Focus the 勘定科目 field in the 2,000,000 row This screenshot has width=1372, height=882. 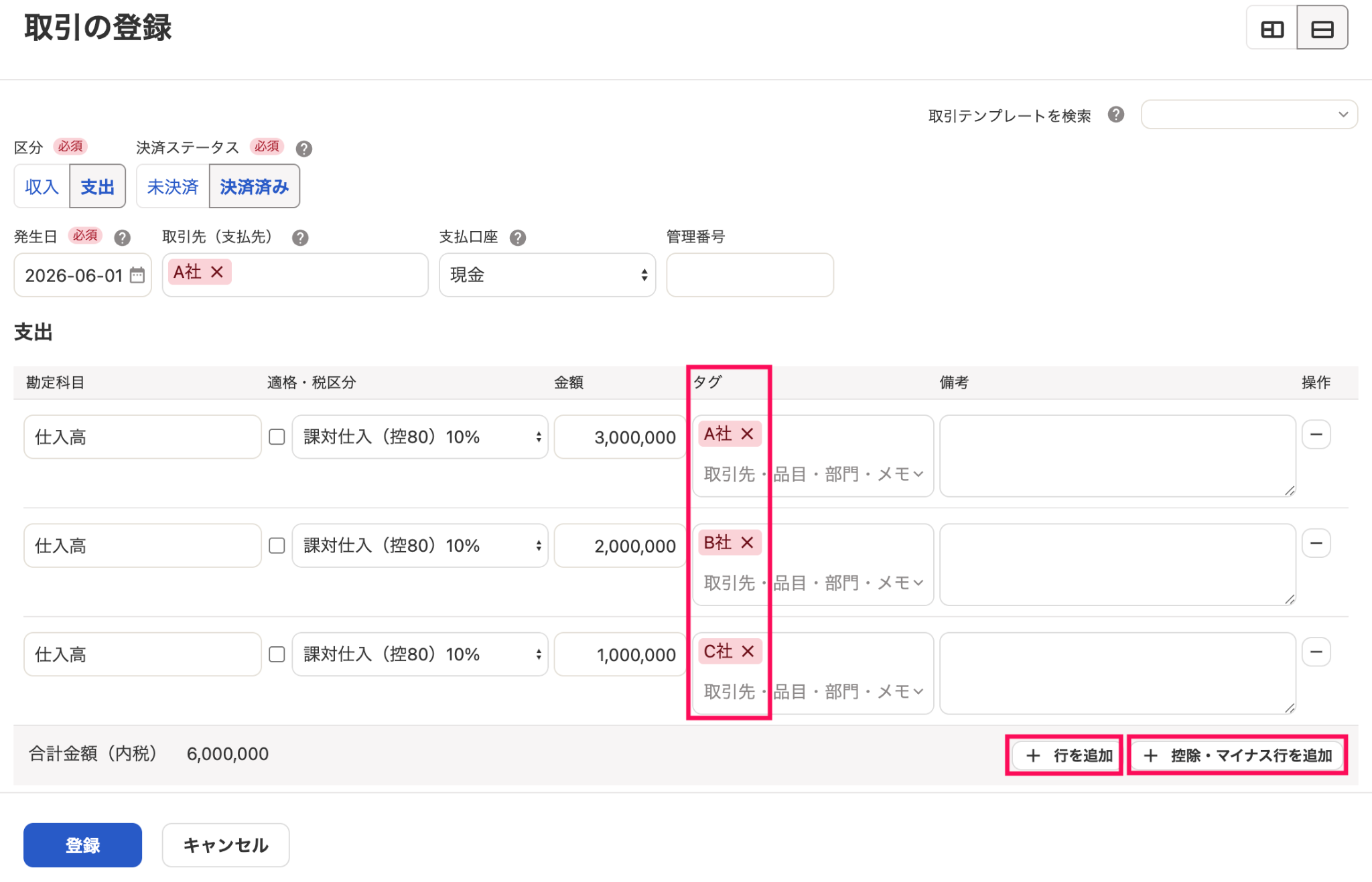tap(143, 545)
